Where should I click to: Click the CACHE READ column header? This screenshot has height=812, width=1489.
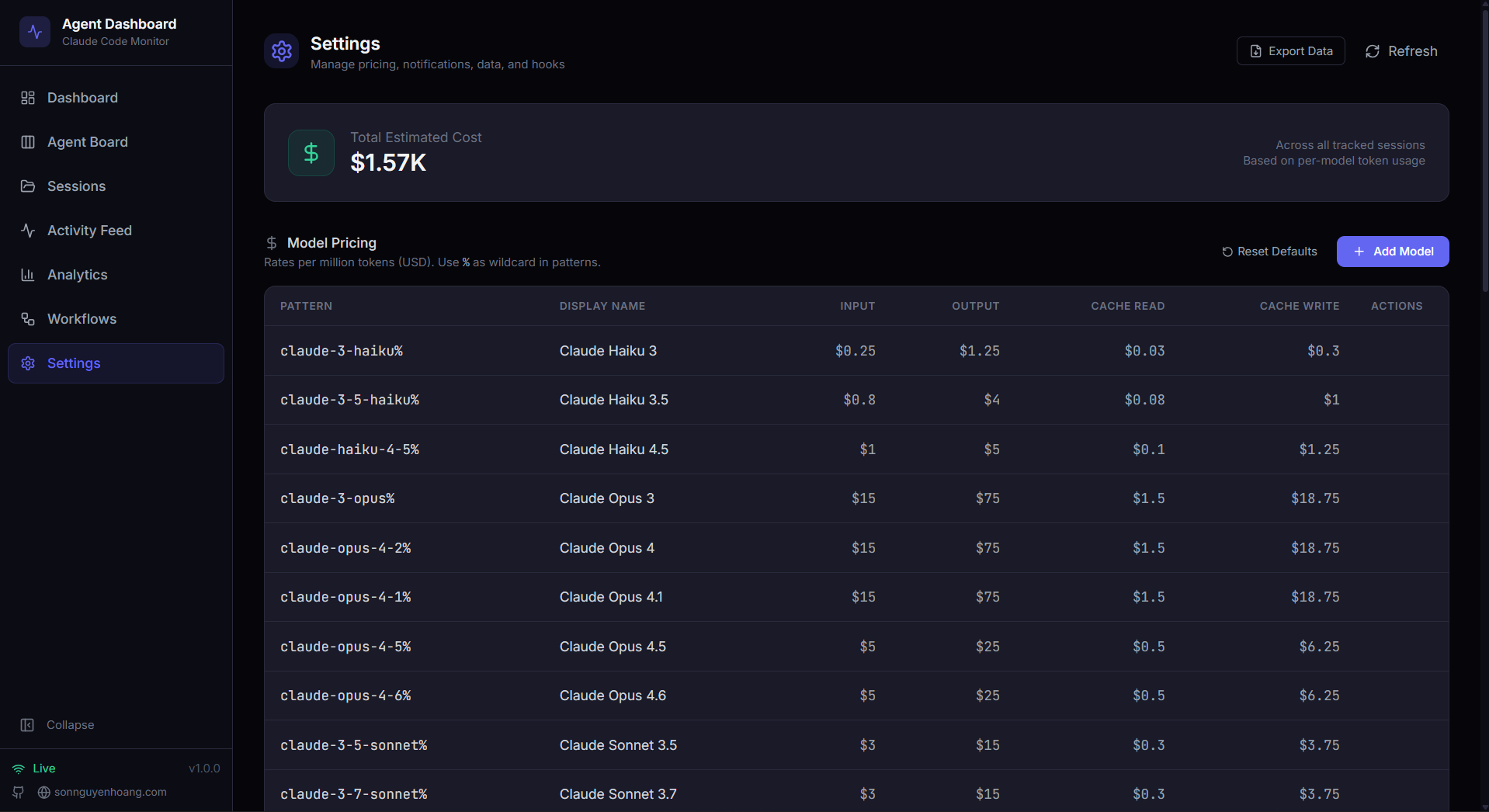click(x=1127, y=306)
